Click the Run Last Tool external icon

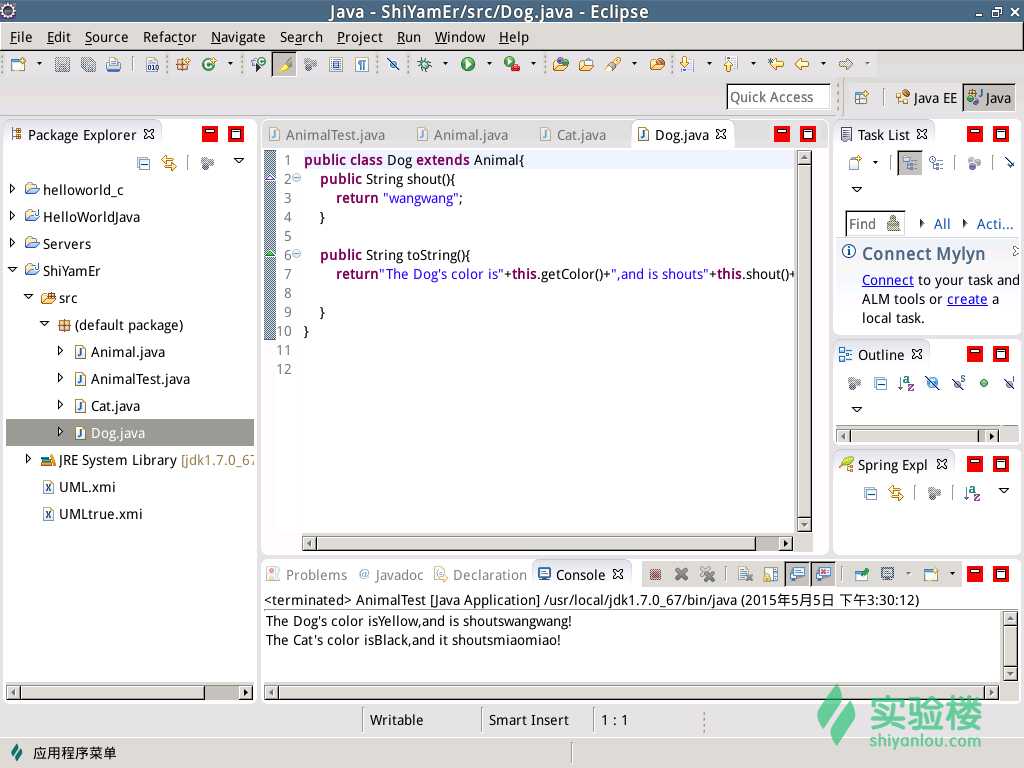tap(512, 64)
